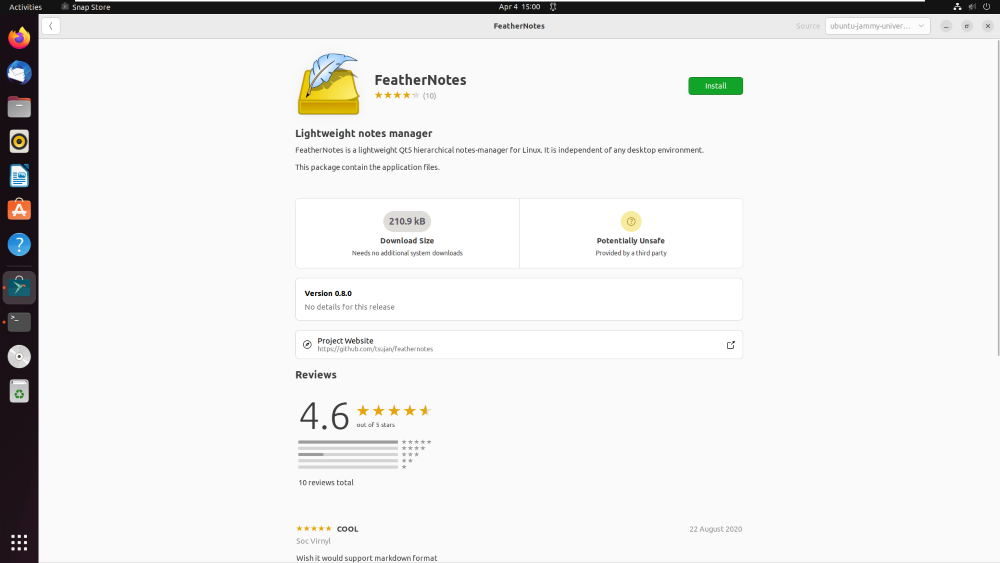Click the five-star rating distribution bar
The image size is (1000, 563).
pos(348,442)
